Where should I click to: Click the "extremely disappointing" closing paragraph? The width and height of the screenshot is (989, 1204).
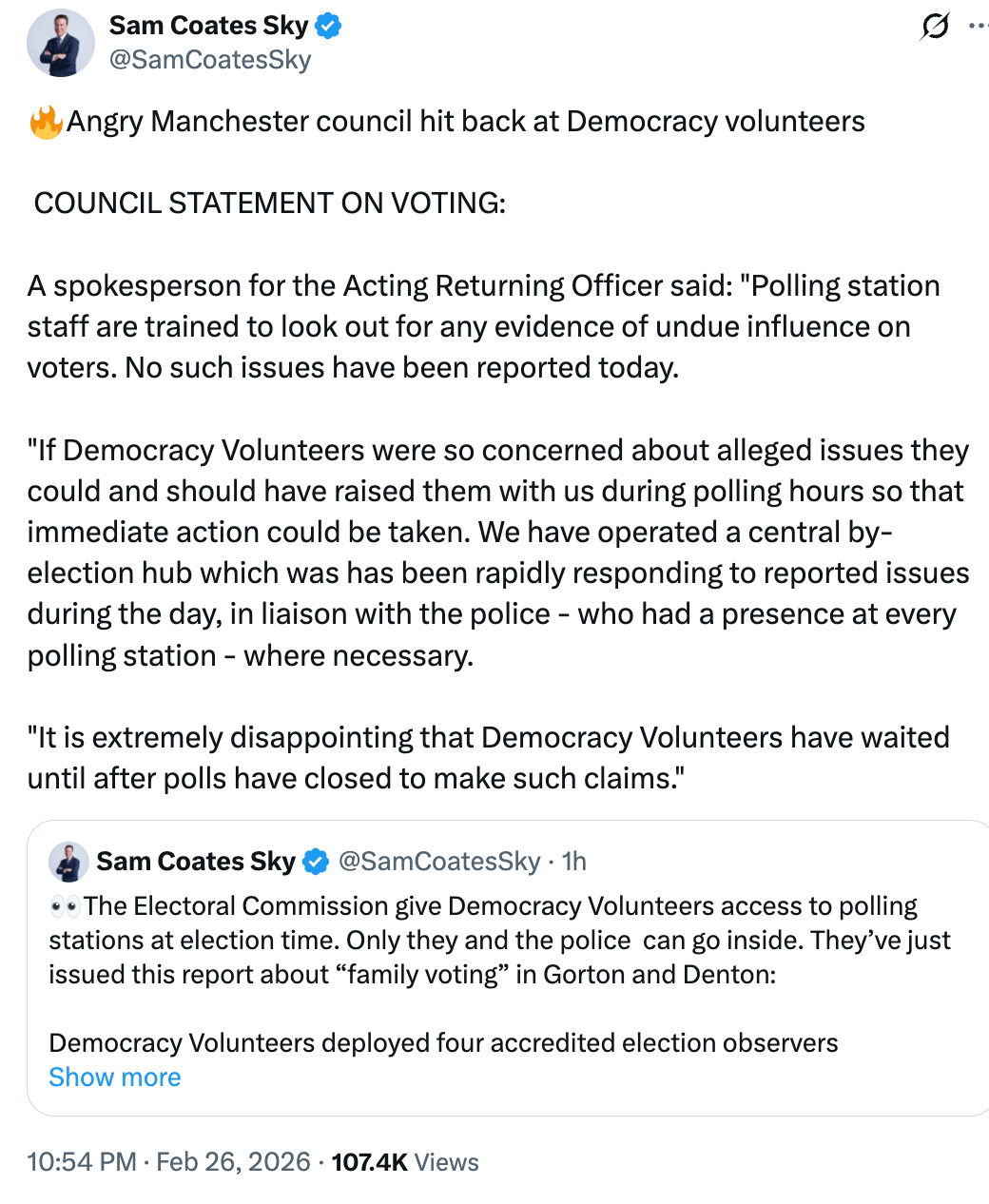(488, 758)
